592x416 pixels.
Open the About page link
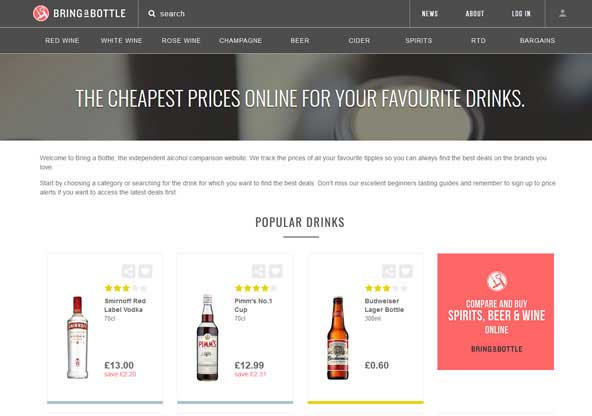click(x=475, y=14)
